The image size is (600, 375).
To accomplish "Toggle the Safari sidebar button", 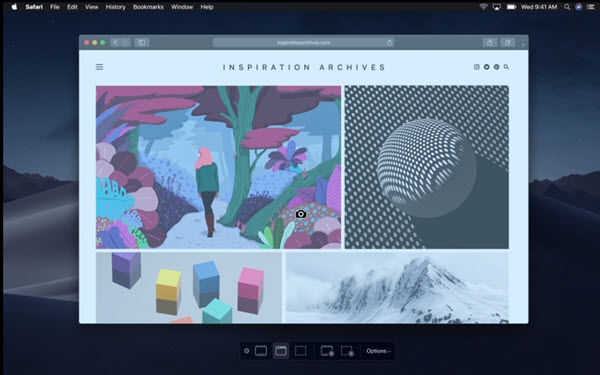I will point(142,42).
